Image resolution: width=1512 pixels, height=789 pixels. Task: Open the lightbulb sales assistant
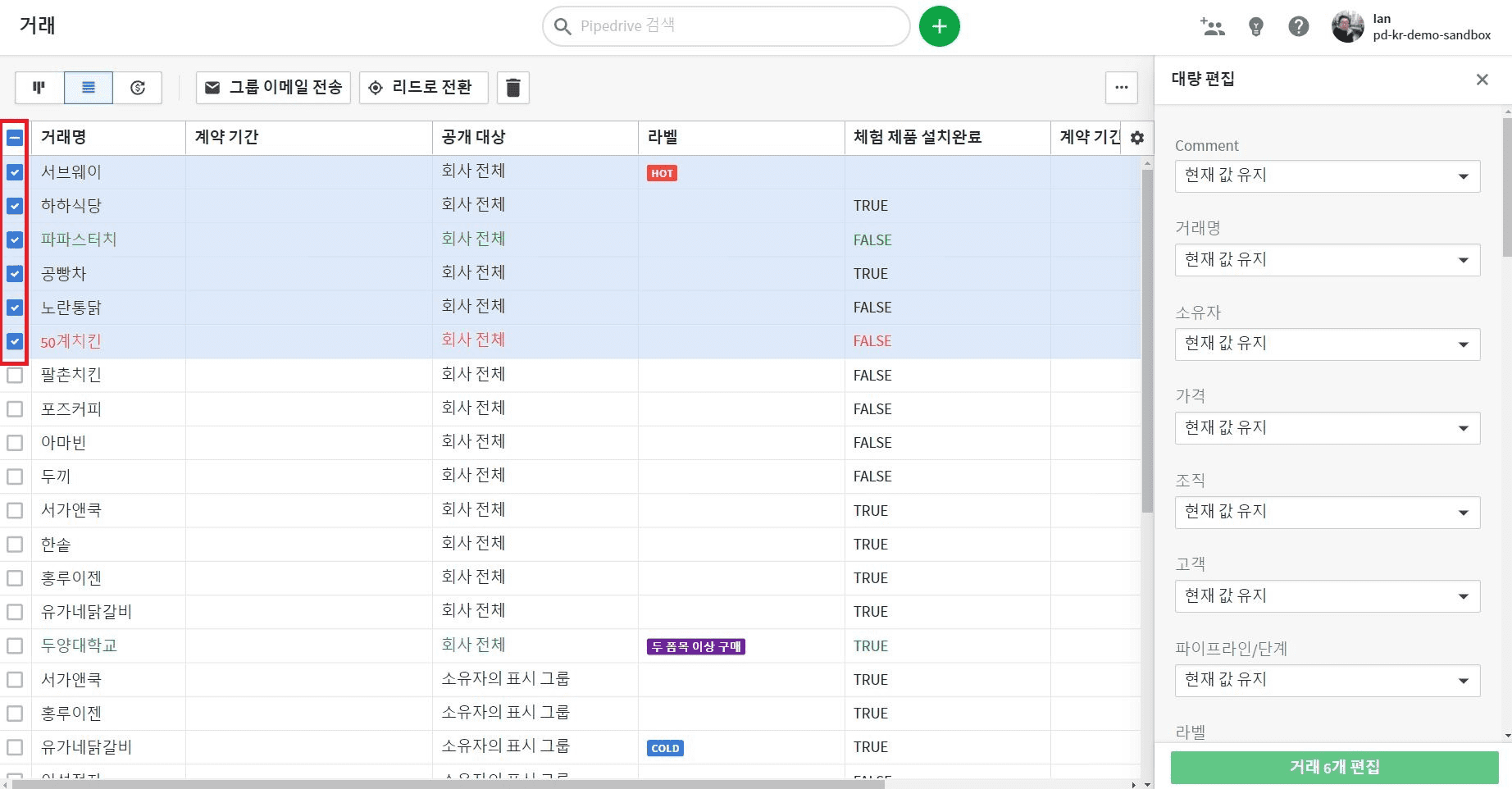(1256, 27)
